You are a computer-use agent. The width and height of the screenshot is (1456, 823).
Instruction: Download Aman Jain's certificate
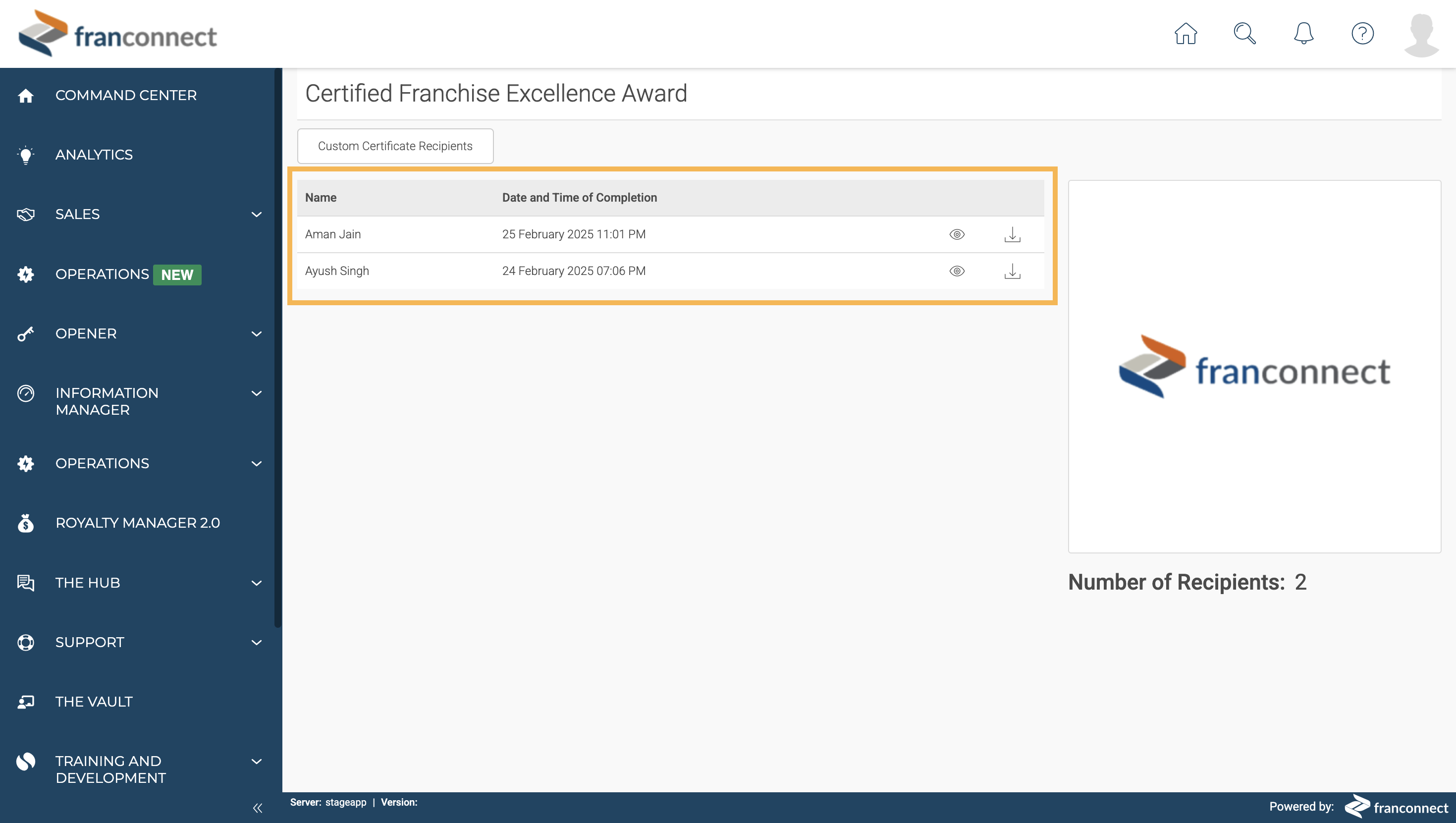pos(1012,234)
